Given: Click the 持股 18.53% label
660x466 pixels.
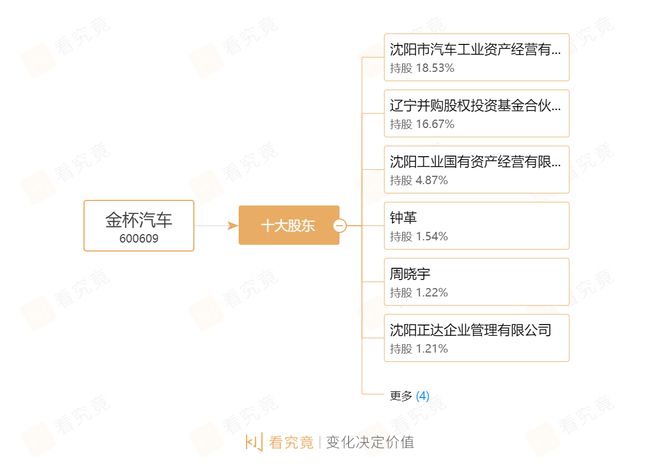Looking at the screenshot, I should [x=422, y=68].
